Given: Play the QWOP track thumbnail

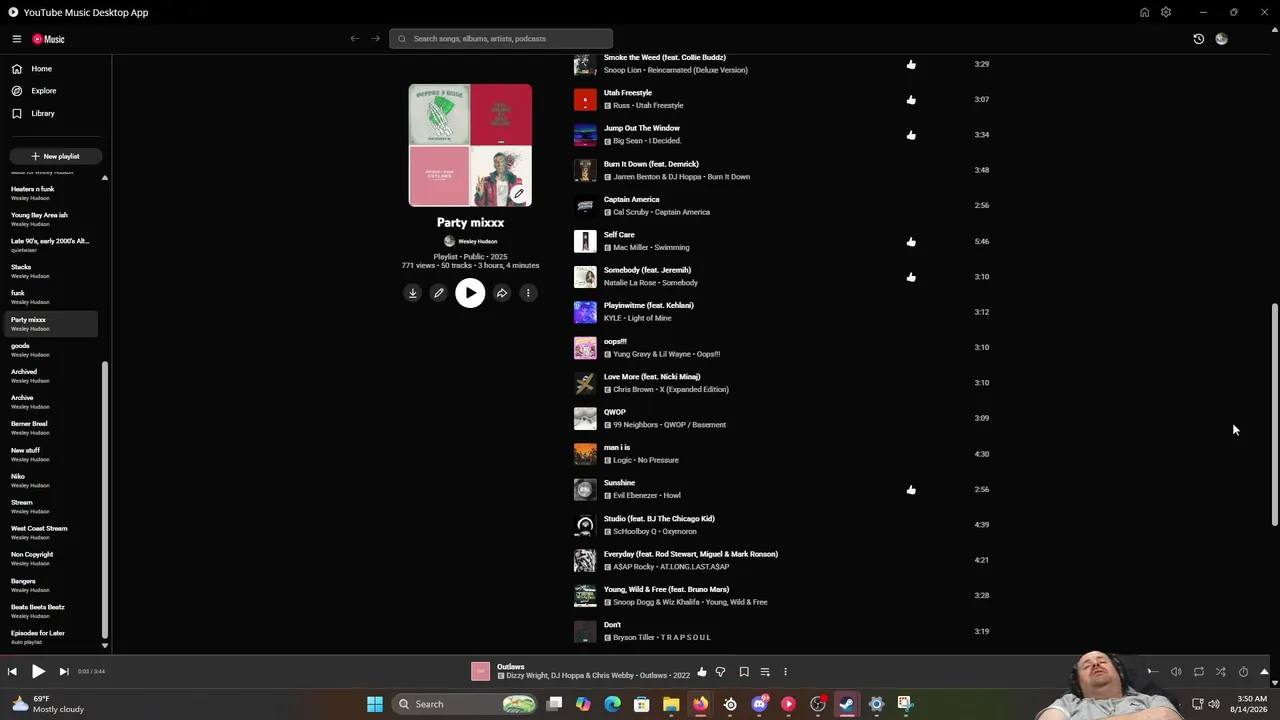Looking at the screenshot, I should point(585,418).
